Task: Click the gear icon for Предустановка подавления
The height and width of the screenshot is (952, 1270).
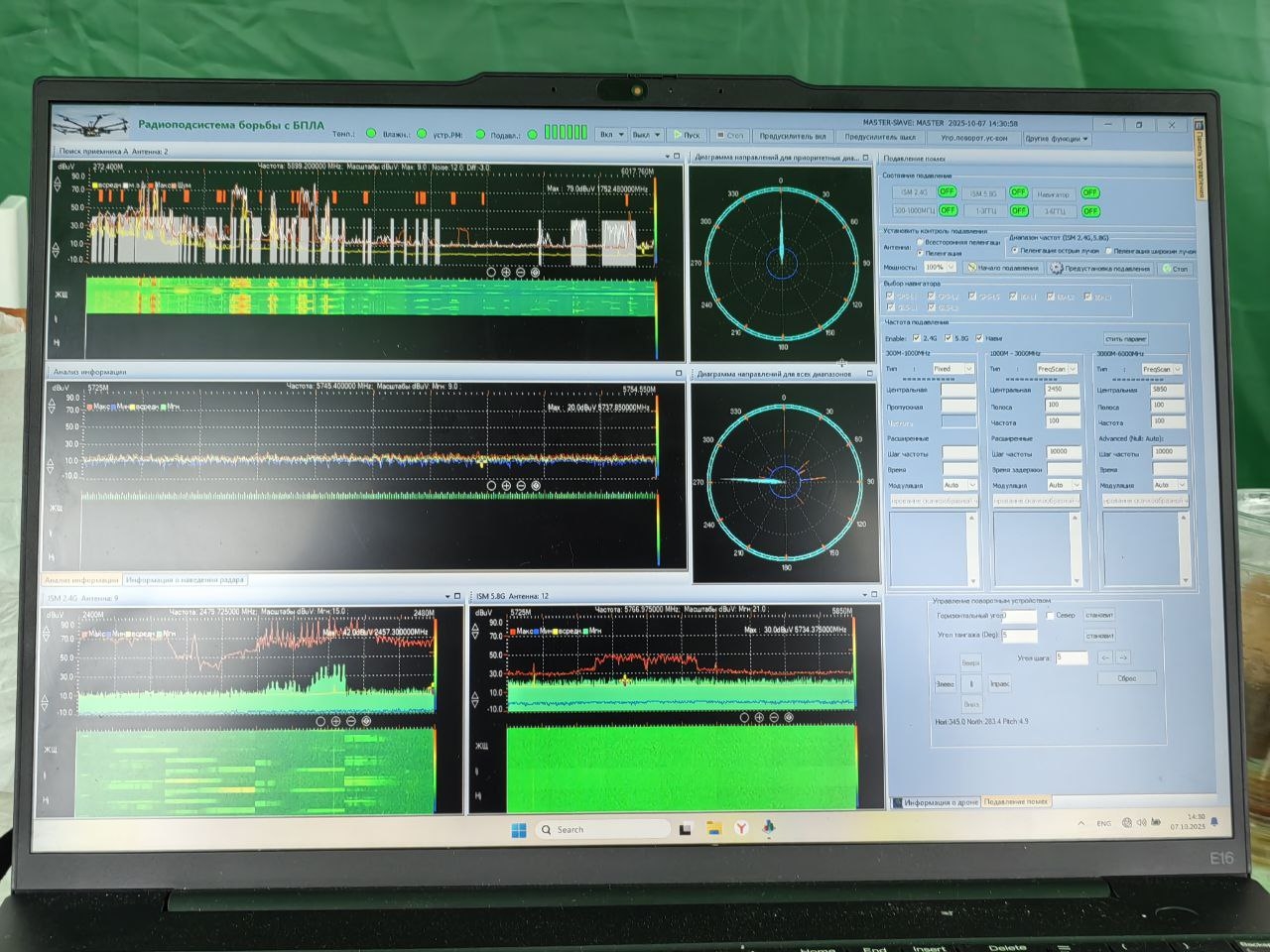Action: [1057, 268]
